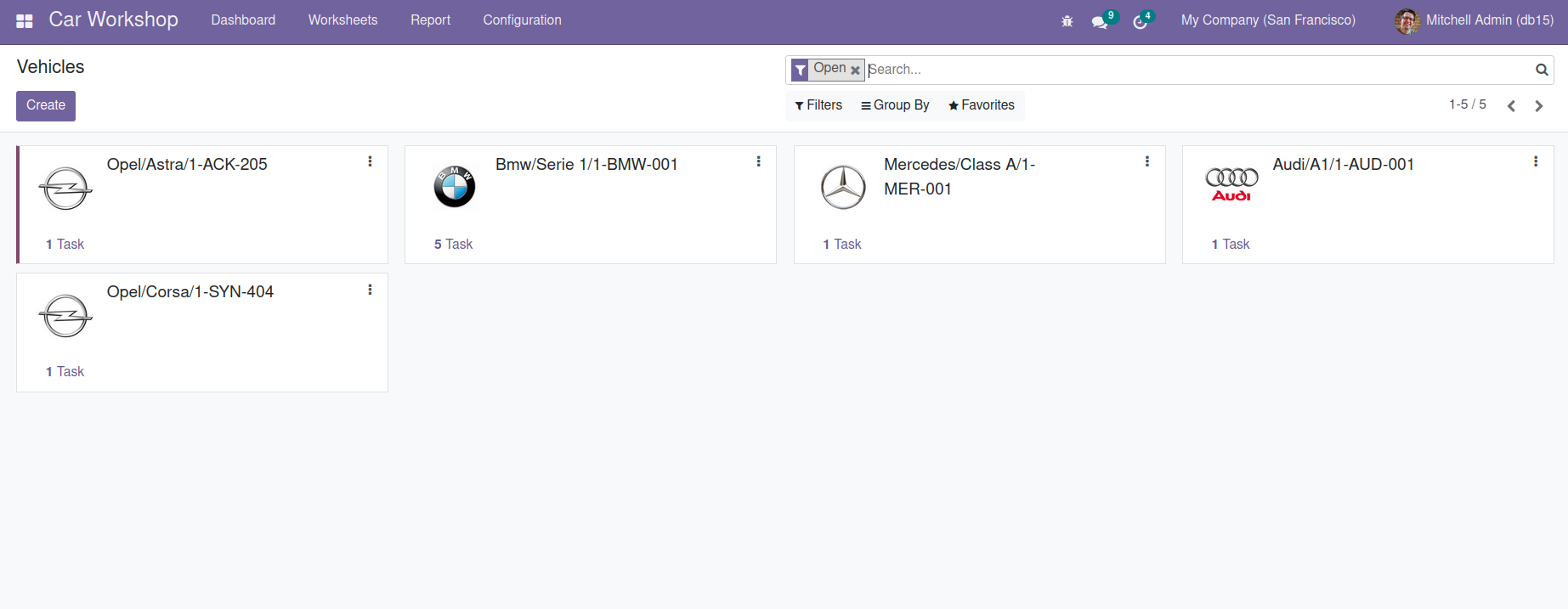Open 1 Task link on Mercedes card
This screenshot has width=1568, height=609.
841,245
